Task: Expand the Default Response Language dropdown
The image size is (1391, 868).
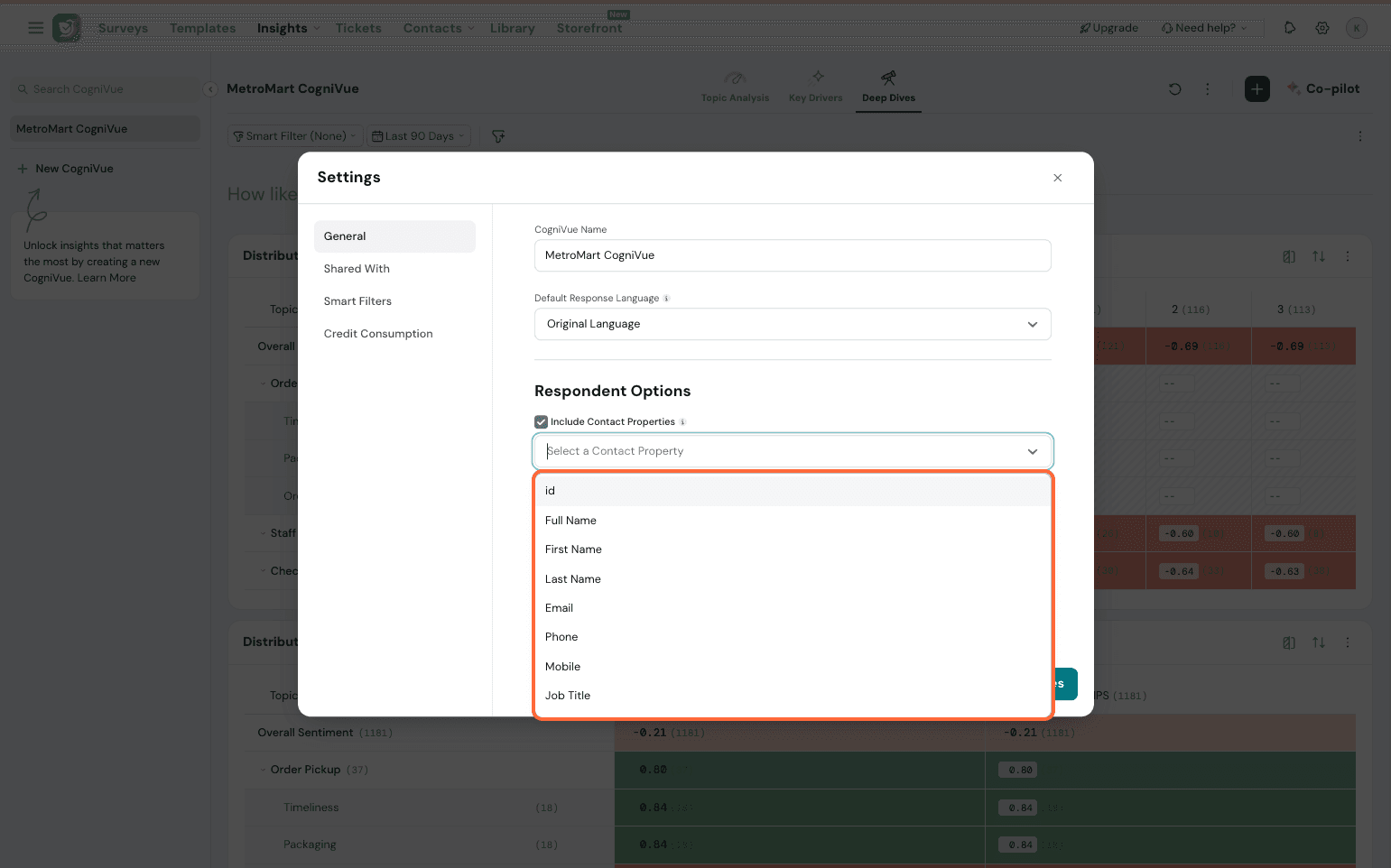Action: pos(792,324)
